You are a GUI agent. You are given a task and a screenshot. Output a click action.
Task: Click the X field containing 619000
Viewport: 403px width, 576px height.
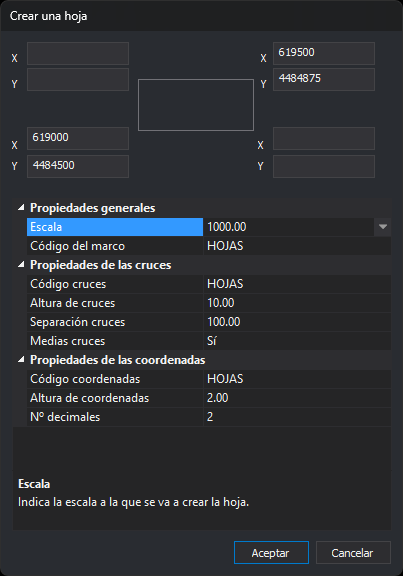[78, 138]
